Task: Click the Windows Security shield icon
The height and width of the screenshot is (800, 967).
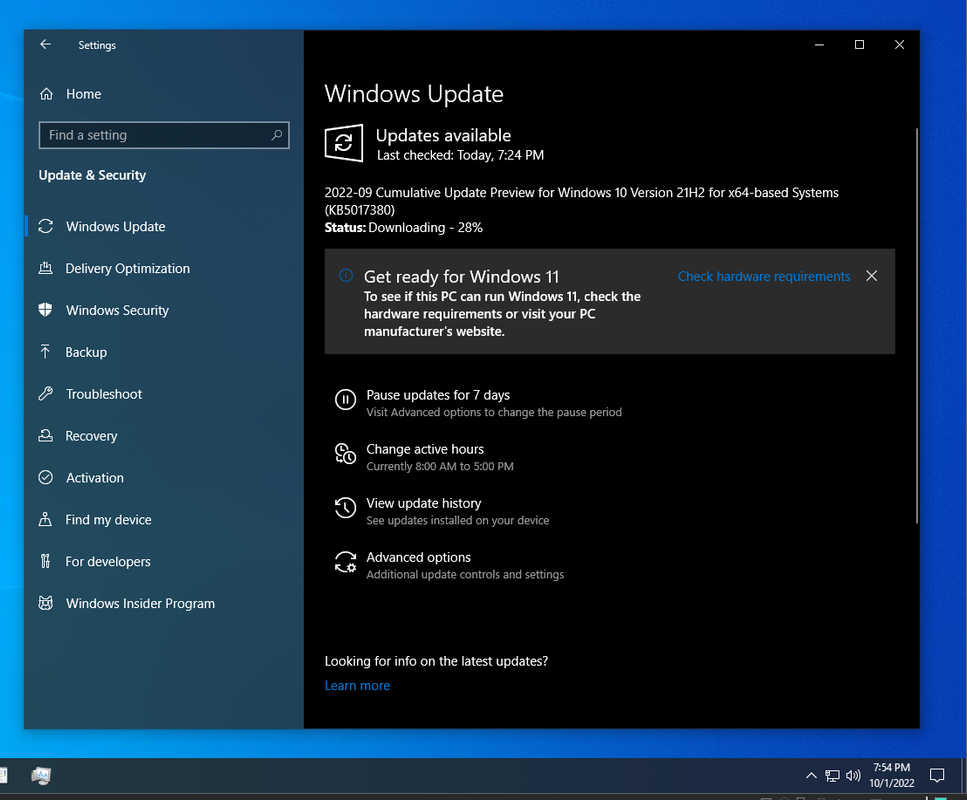Action: click(46, 310)
